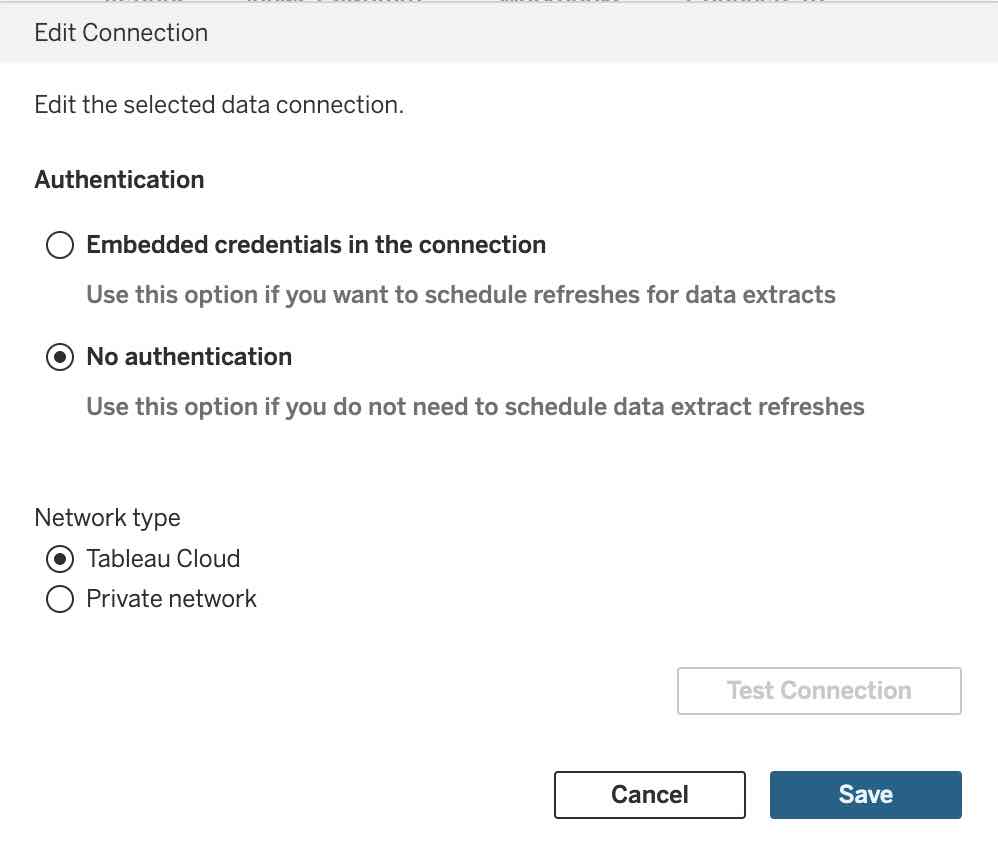Click the clipped column headers above the dialog
Image resolution: width=998 pixels, height=842 pixels.
465,1
